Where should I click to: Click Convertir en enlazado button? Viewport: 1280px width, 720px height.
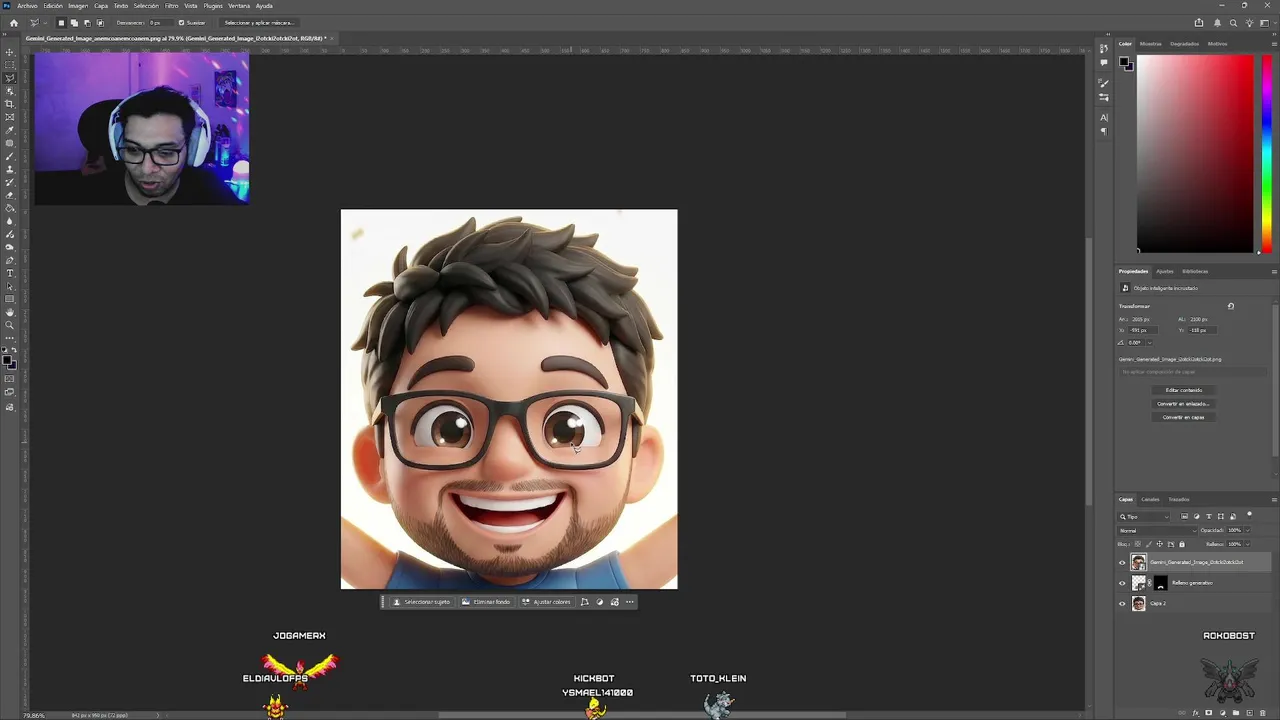coord(1183,404)
